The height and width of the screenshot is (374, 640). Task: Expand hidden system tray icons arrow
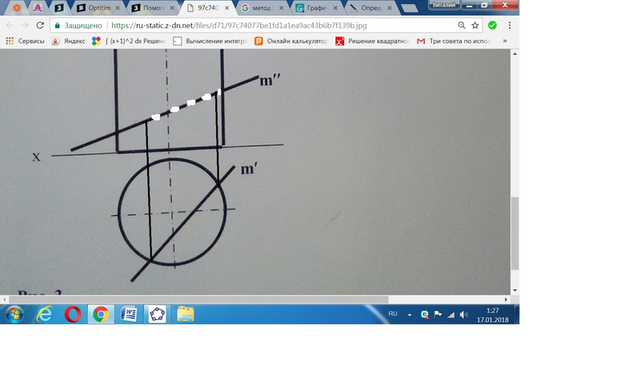click(409, 315)
